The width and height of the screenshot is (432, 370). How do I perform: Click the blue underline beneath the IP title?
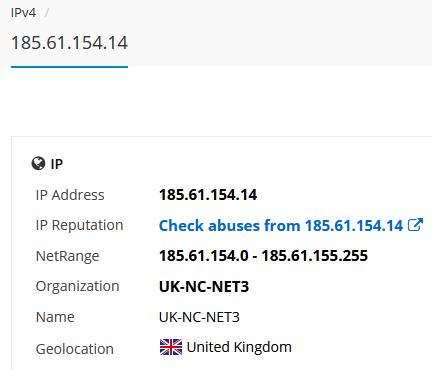(x=69, y=67)
